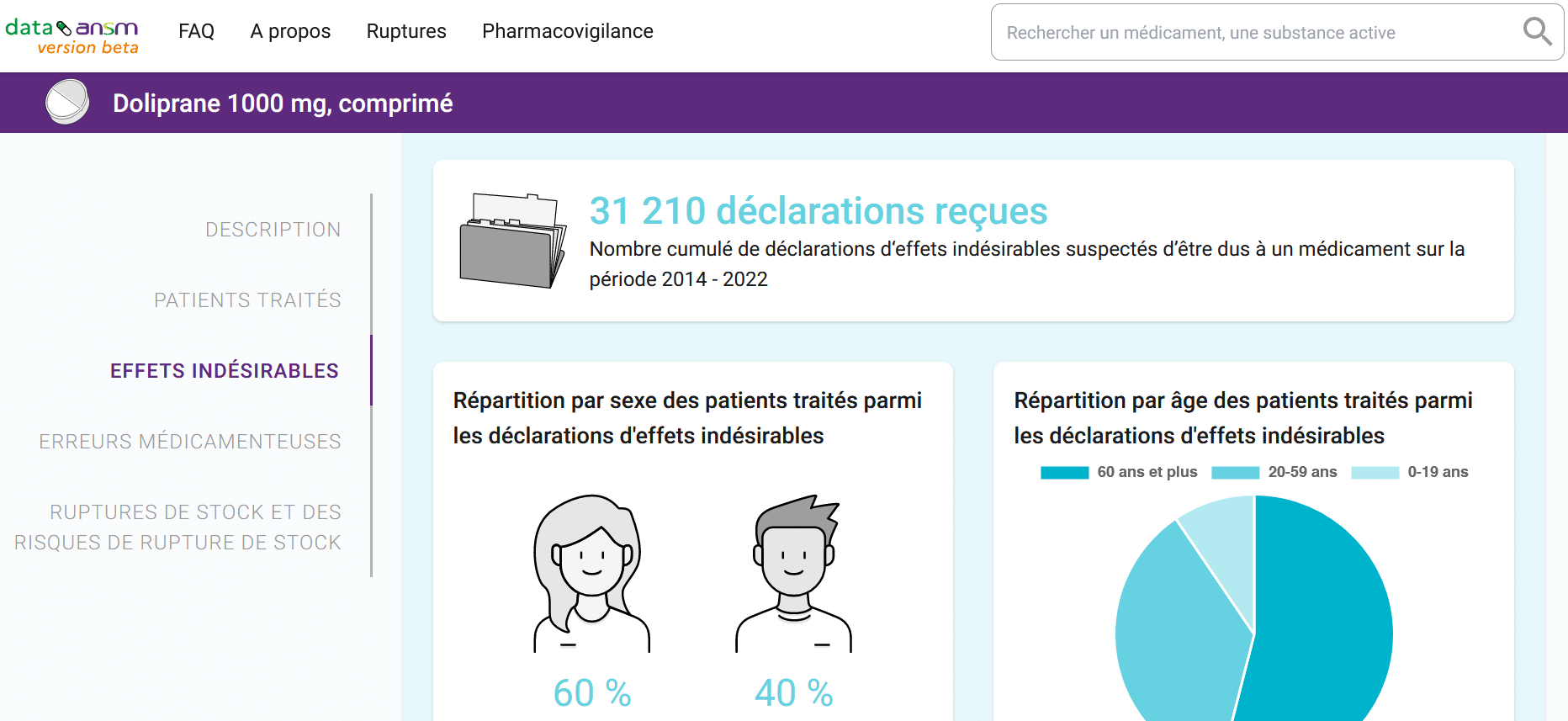Go to Ruptures de stock section
Screen dimensions: 1568x721
pos(177,527)
